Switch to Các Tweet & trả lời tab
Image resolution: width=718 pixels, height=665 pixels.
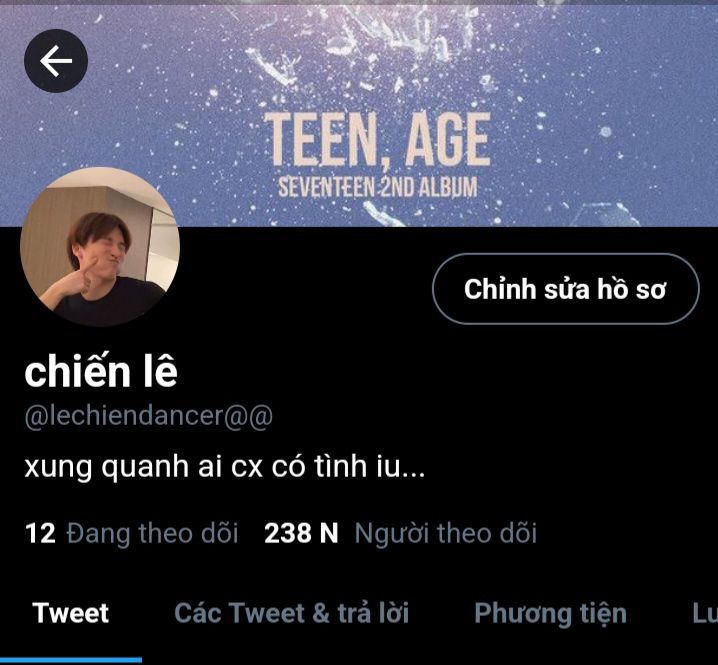292,613
